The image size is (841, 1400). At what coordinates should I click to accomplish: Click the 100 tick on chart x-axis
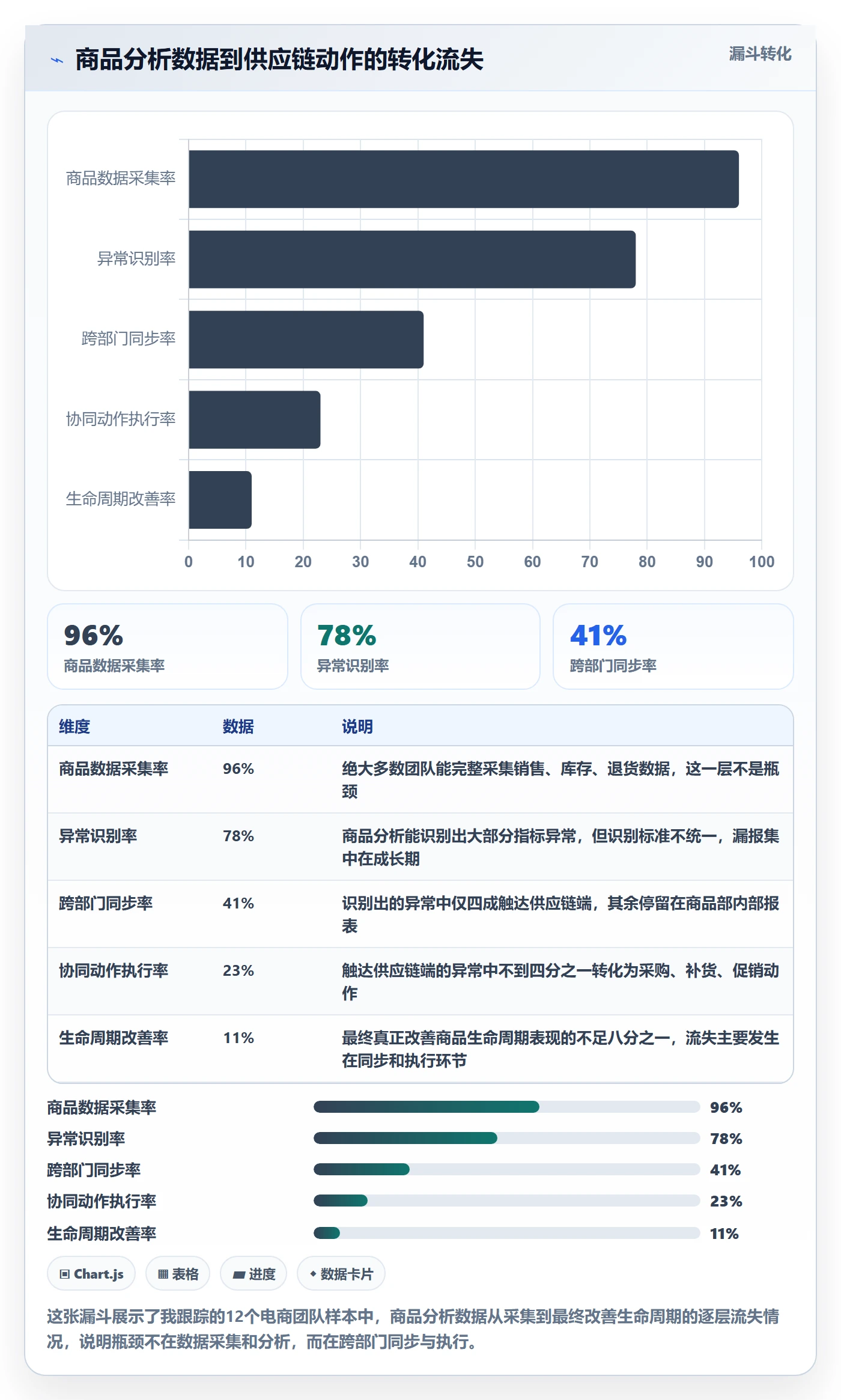point(762,562)
